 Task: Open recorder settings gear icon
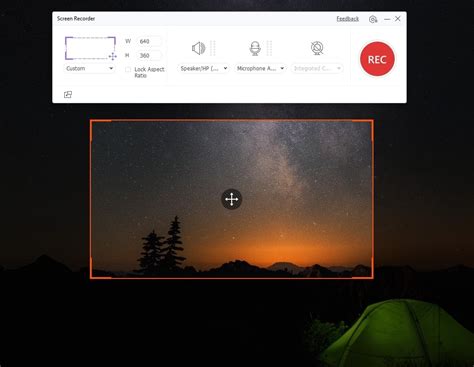[373, 19]
